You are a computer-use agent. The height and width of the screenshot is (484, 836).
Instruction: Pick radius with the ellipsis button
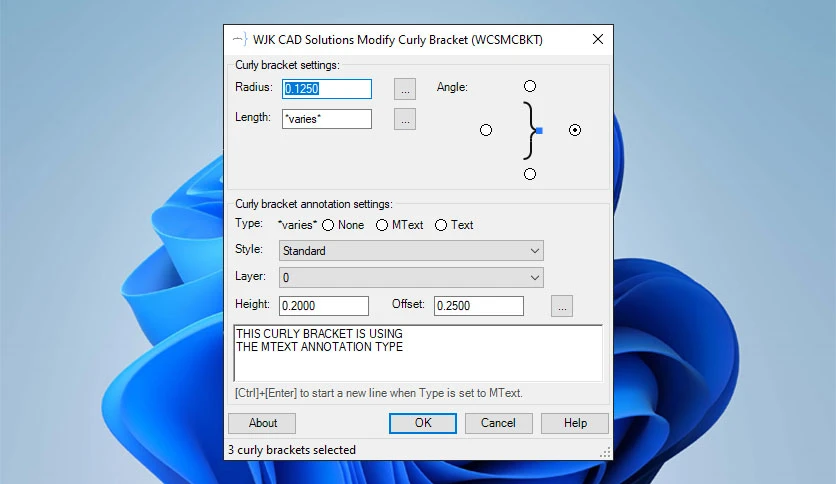[405, 89]
